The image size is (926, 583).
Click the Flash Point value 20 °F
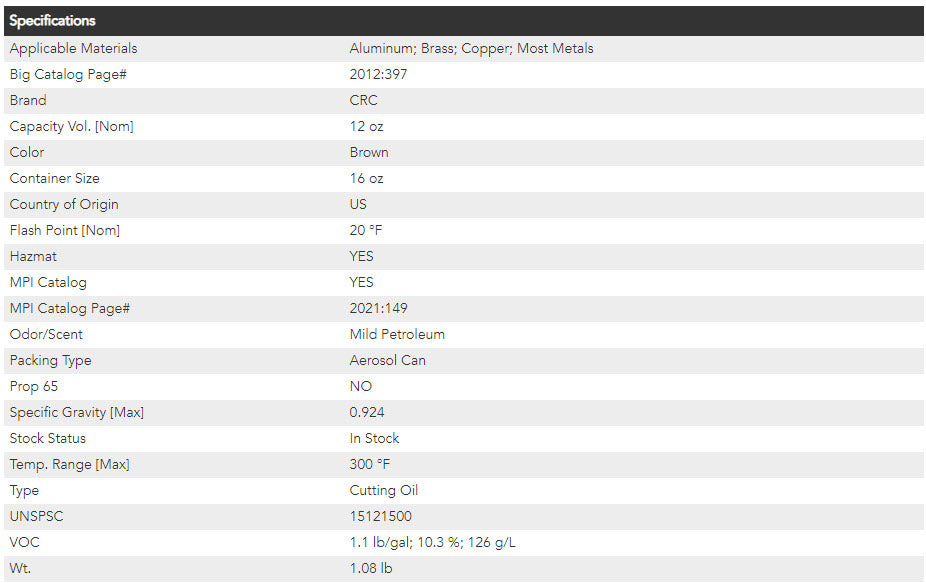pyautogui.click(x=366, y=230)
